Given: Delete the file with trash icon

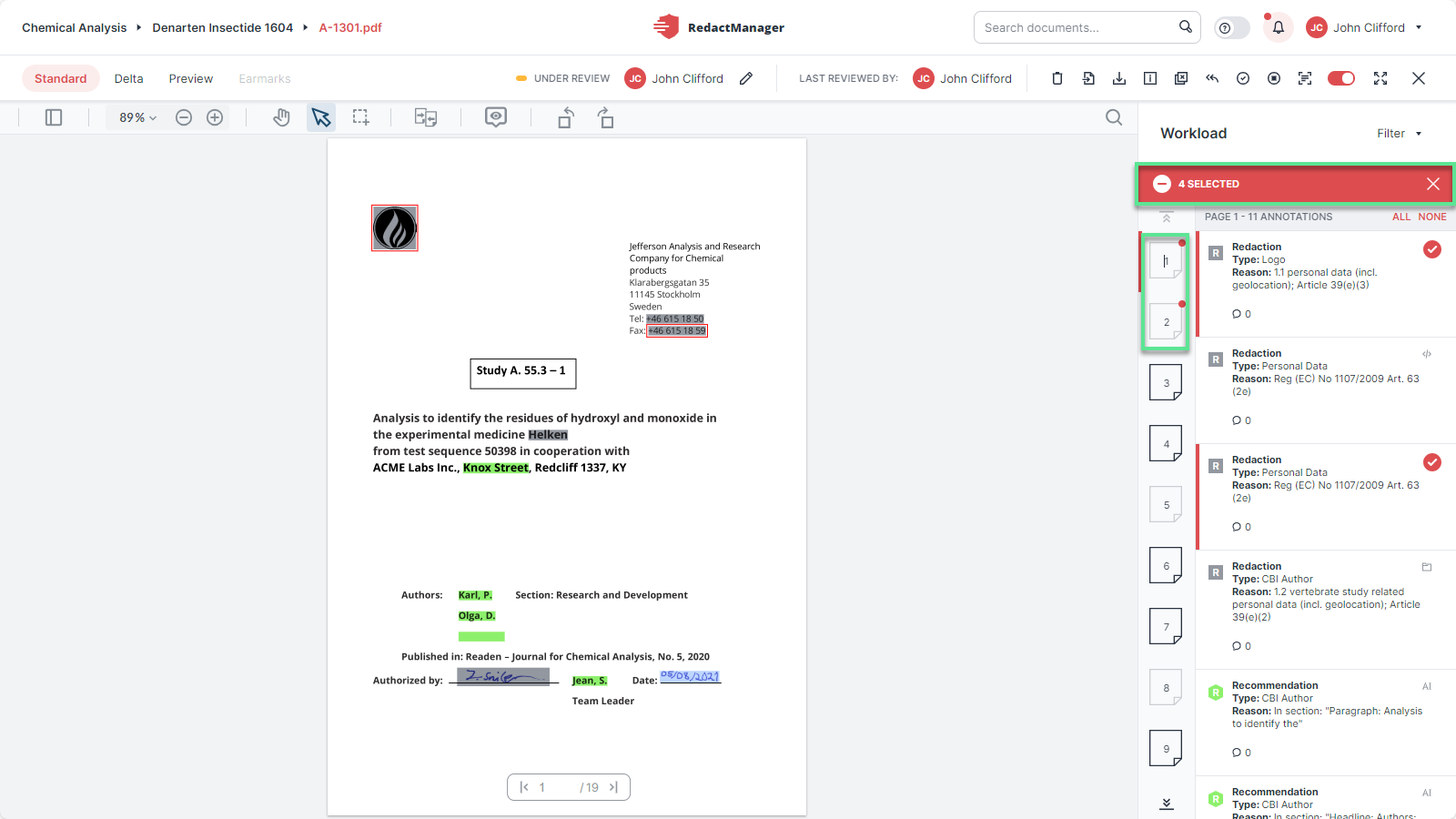Looking at the screenshot, I should pos(1057,78).
